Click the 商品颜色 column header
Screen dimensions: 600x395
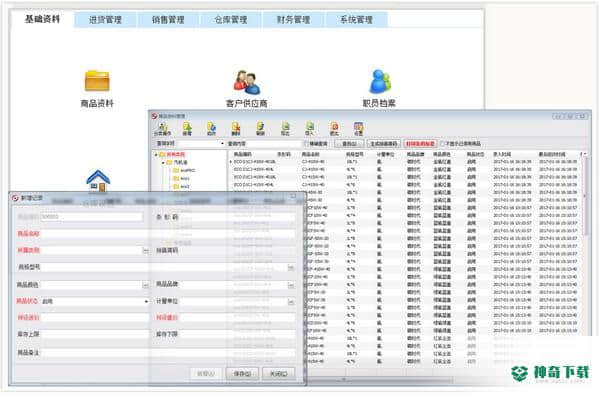point(442,154)
